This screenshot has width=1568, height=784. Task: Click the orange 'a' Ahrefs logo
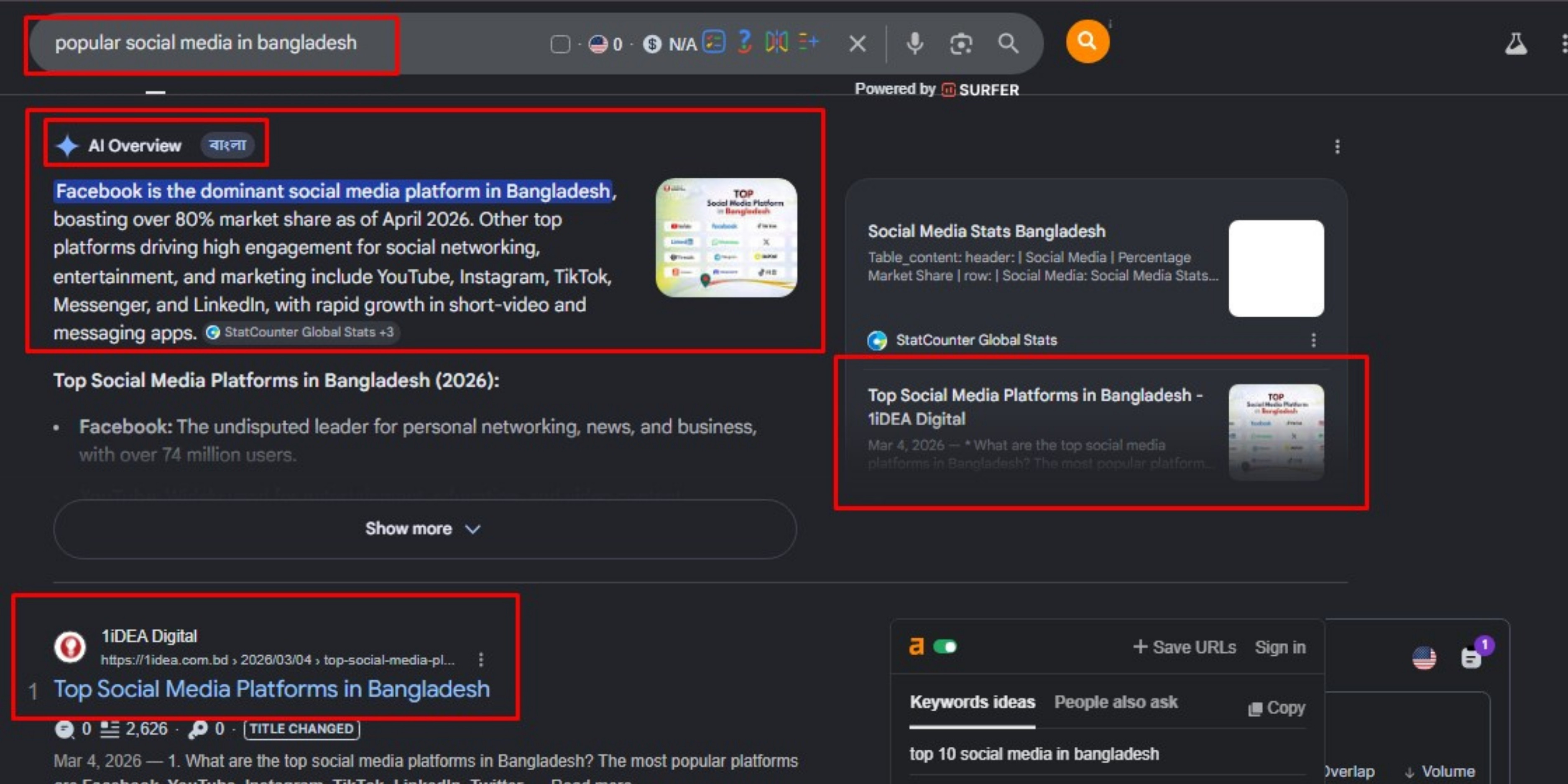(916, 646)
